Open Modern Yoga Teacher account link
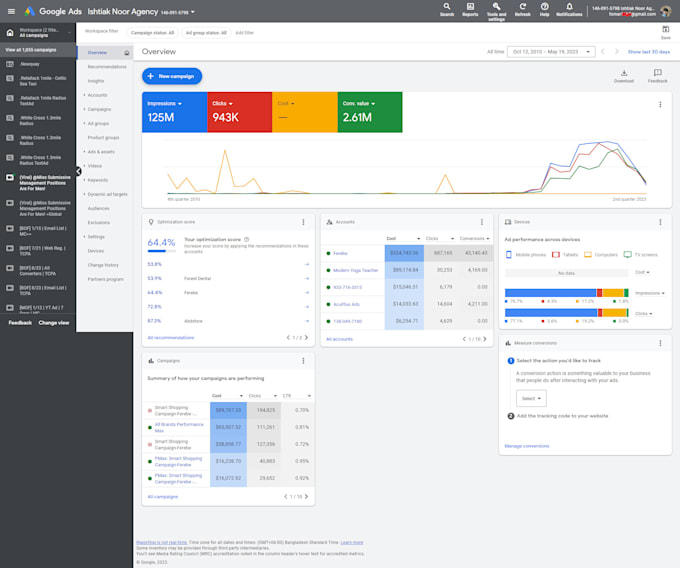Screen dimensions: 680x568 [355, 270]
